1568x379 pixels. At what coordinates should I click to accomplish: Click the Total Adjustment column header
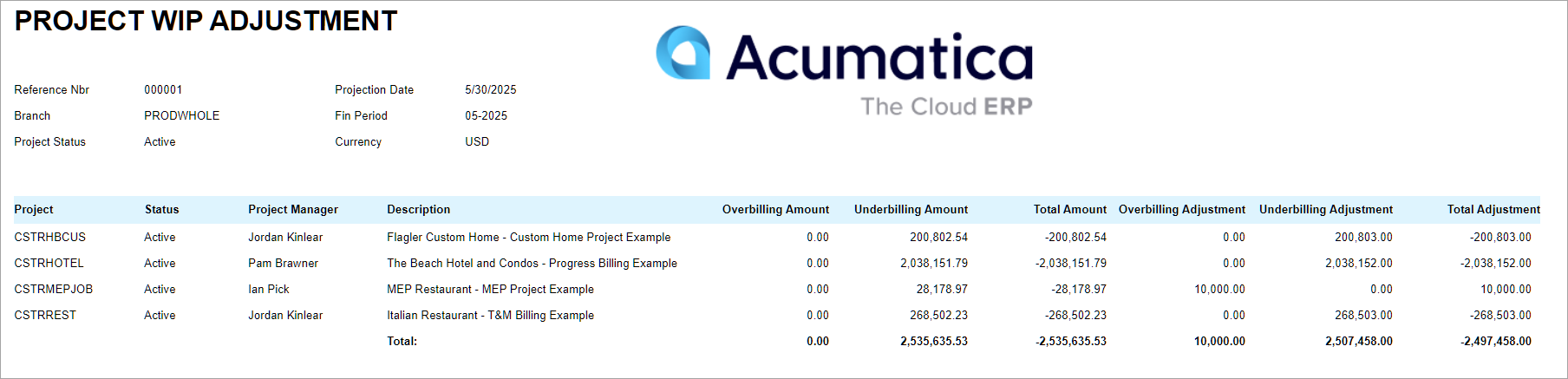coord(1493,209)
